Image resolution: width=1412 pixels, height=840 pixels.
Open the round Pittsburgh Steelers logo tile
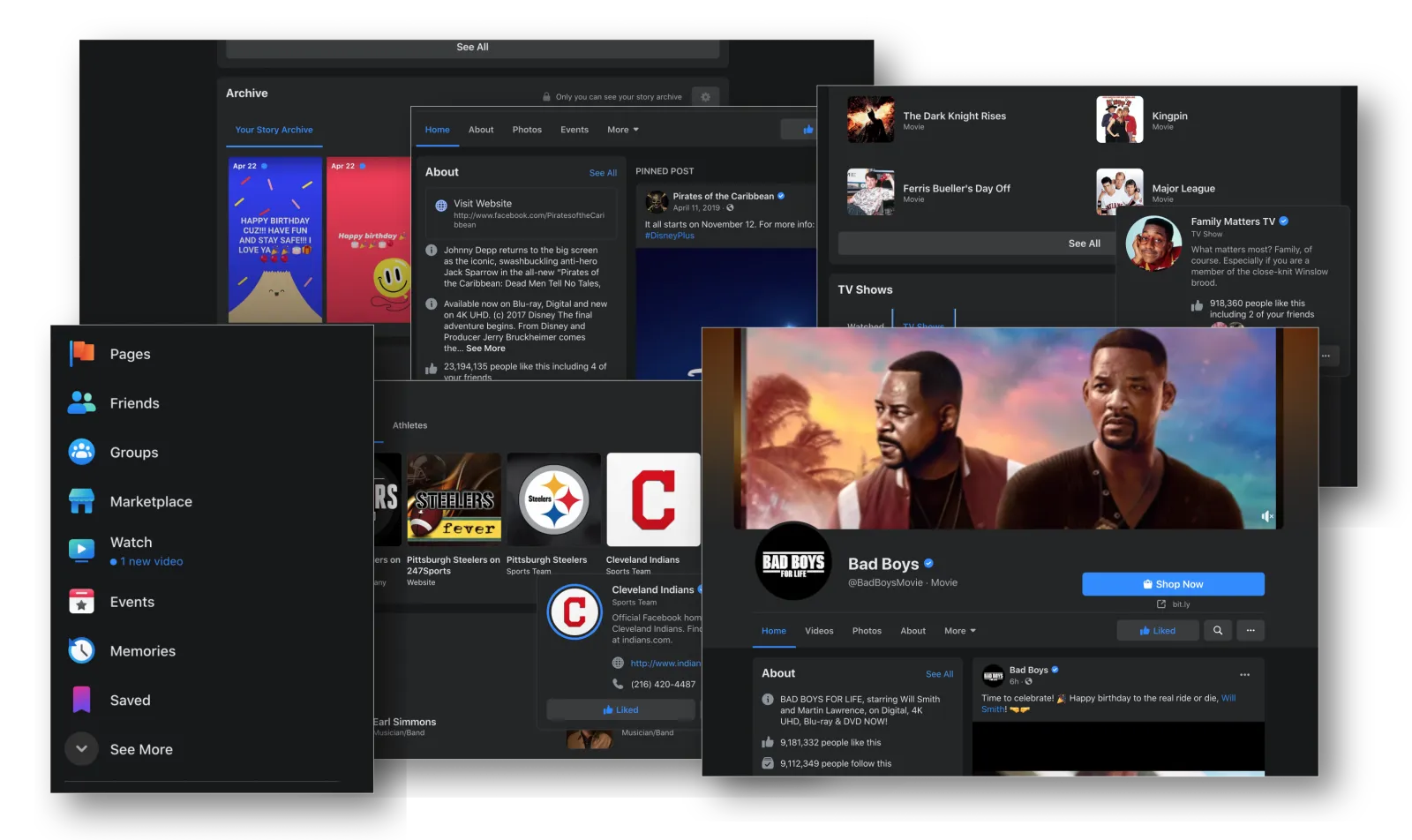[x=553, y=499]
